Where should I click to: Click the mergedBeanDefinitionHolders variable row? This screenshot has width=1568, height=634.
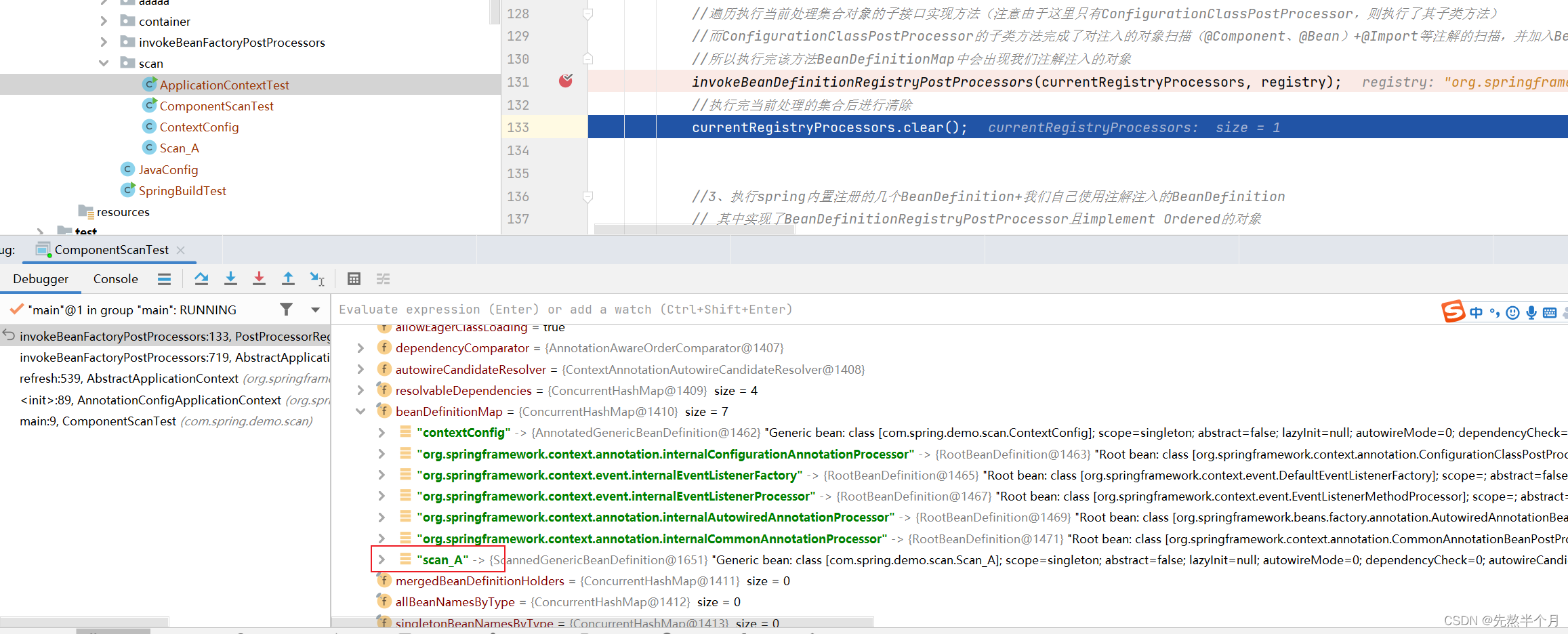point(949,580)
